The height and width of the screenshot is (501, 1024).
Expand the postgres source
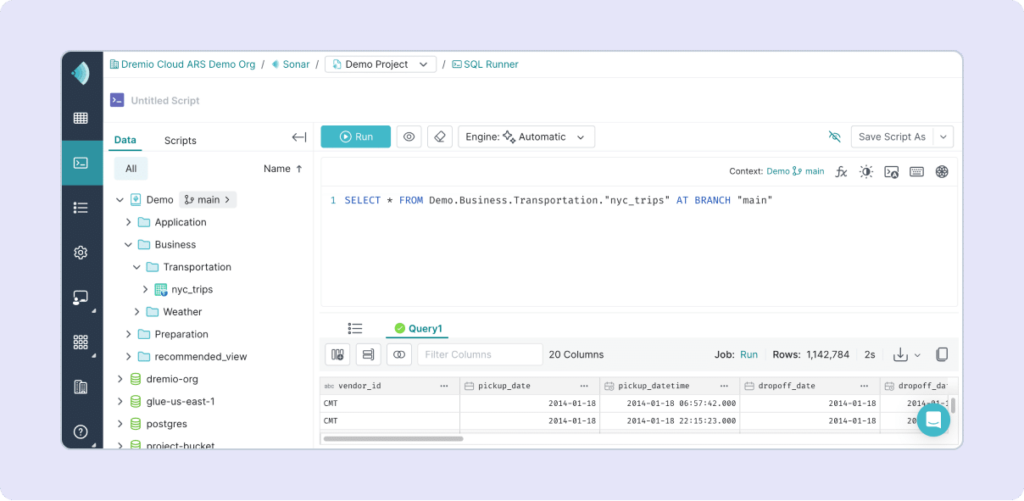click(120, 424)
